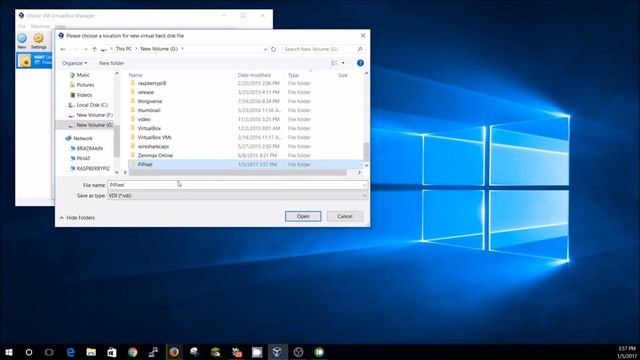Screen dimensions: 640x360
Task: Select the Music item in navigation pane
Action: click(x=83, y=75)
